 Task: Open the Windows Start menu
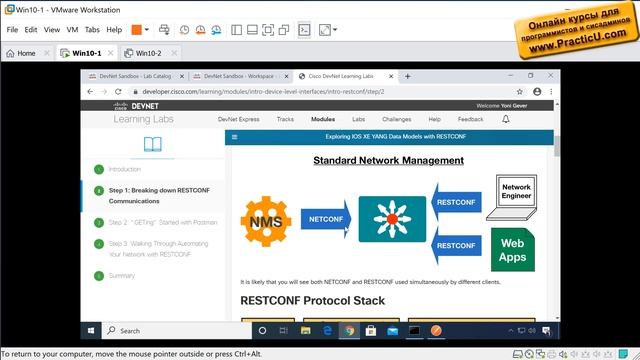91,331
